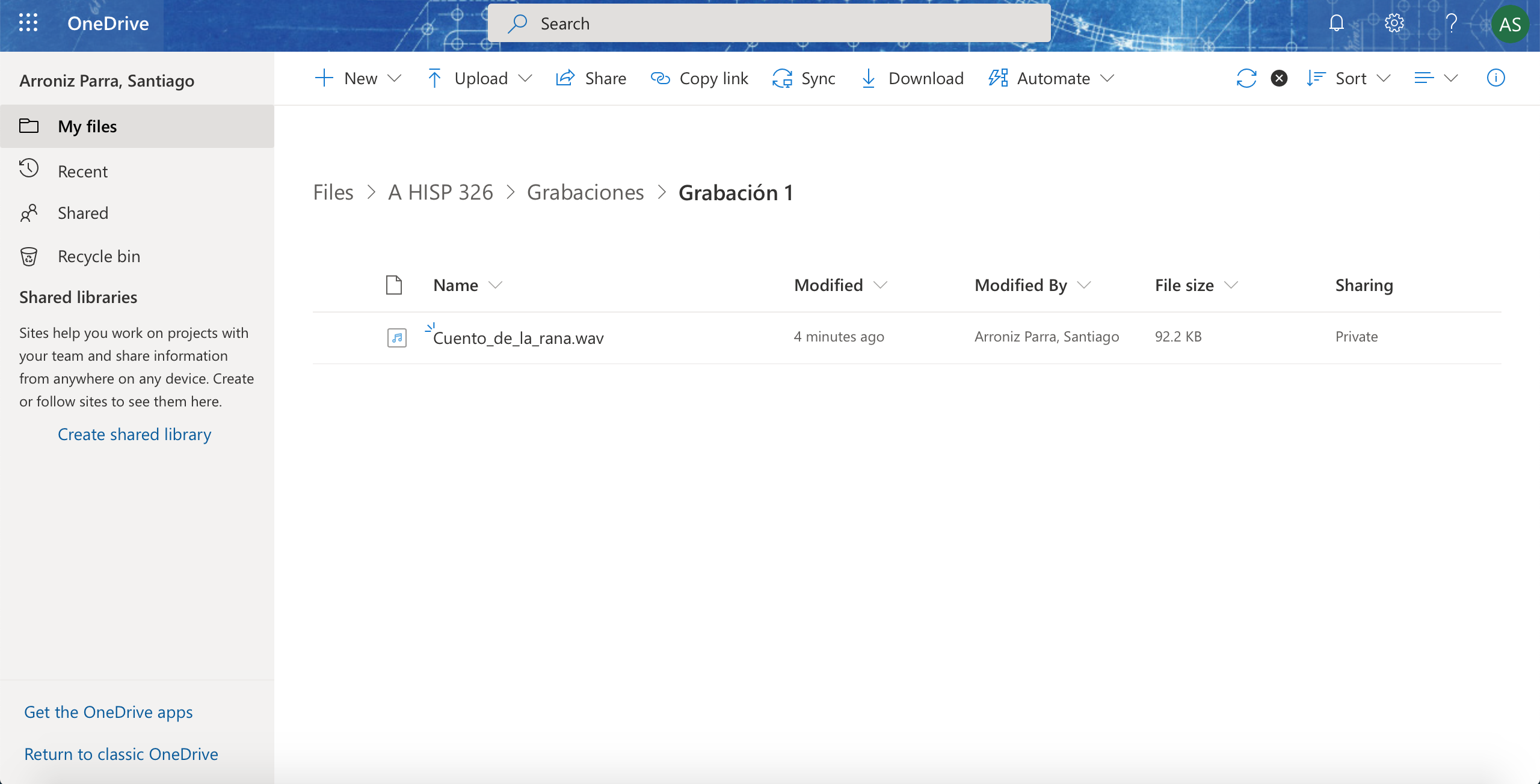Open the app launcher waffle icon

click(28, 23)
